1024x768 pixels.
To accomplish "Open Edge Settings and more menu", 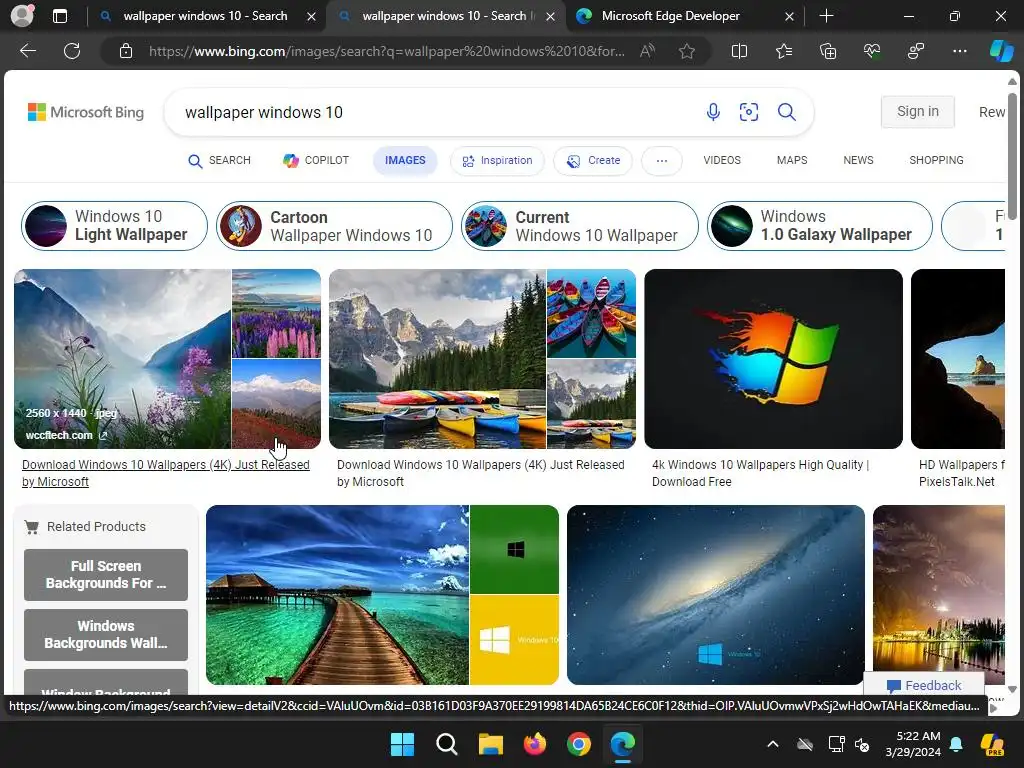I will [x=959, y=51].
